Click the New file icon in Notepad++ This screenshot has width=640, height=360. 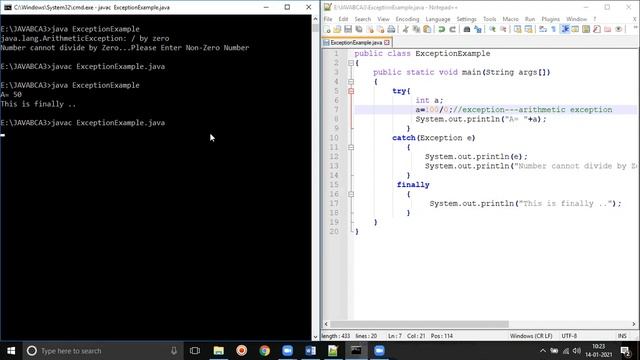coord(327,29)
